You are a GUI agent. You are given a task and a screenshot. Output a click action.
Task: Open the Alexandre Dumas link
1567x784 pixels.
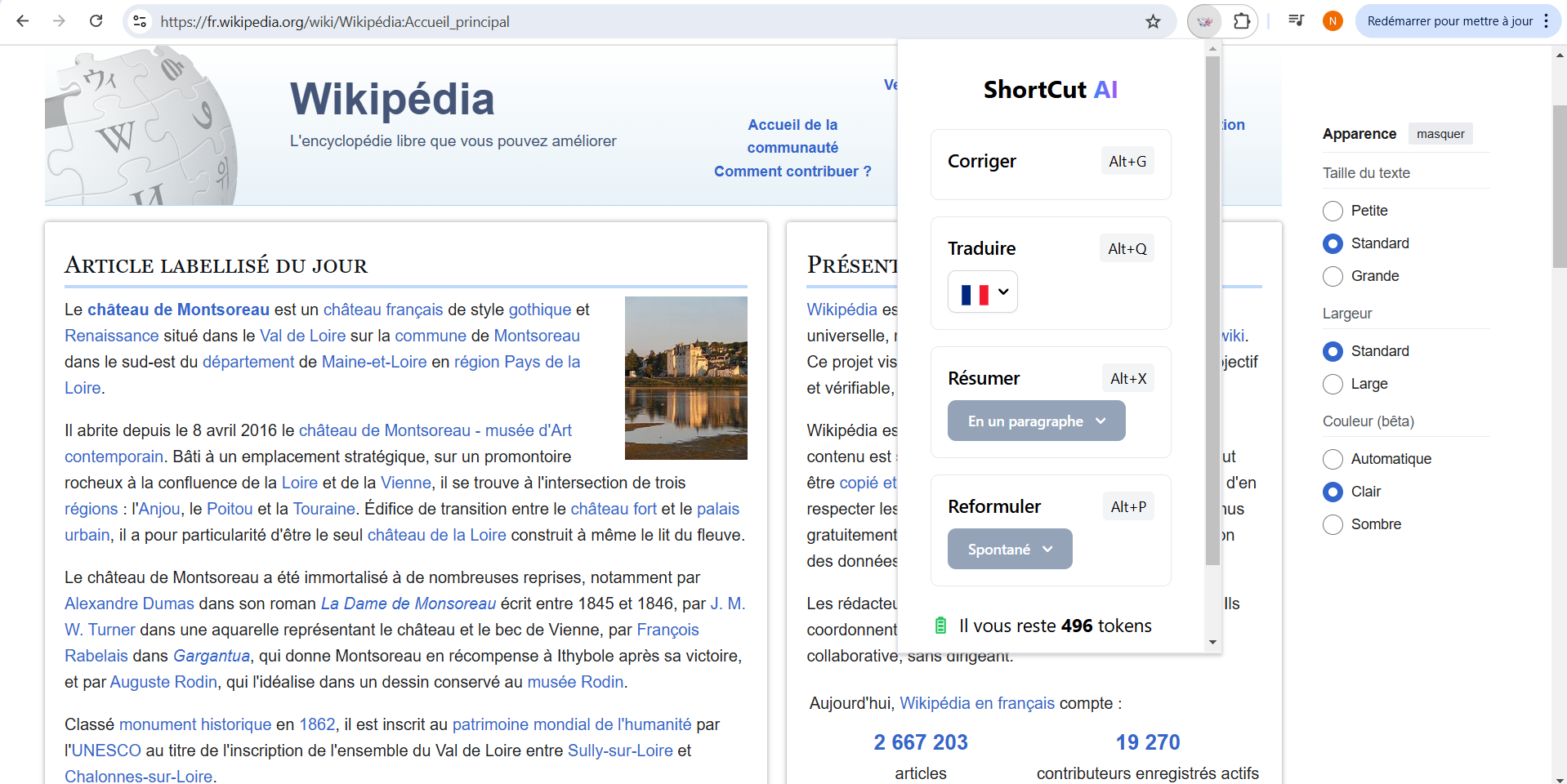tap(129, 604)
